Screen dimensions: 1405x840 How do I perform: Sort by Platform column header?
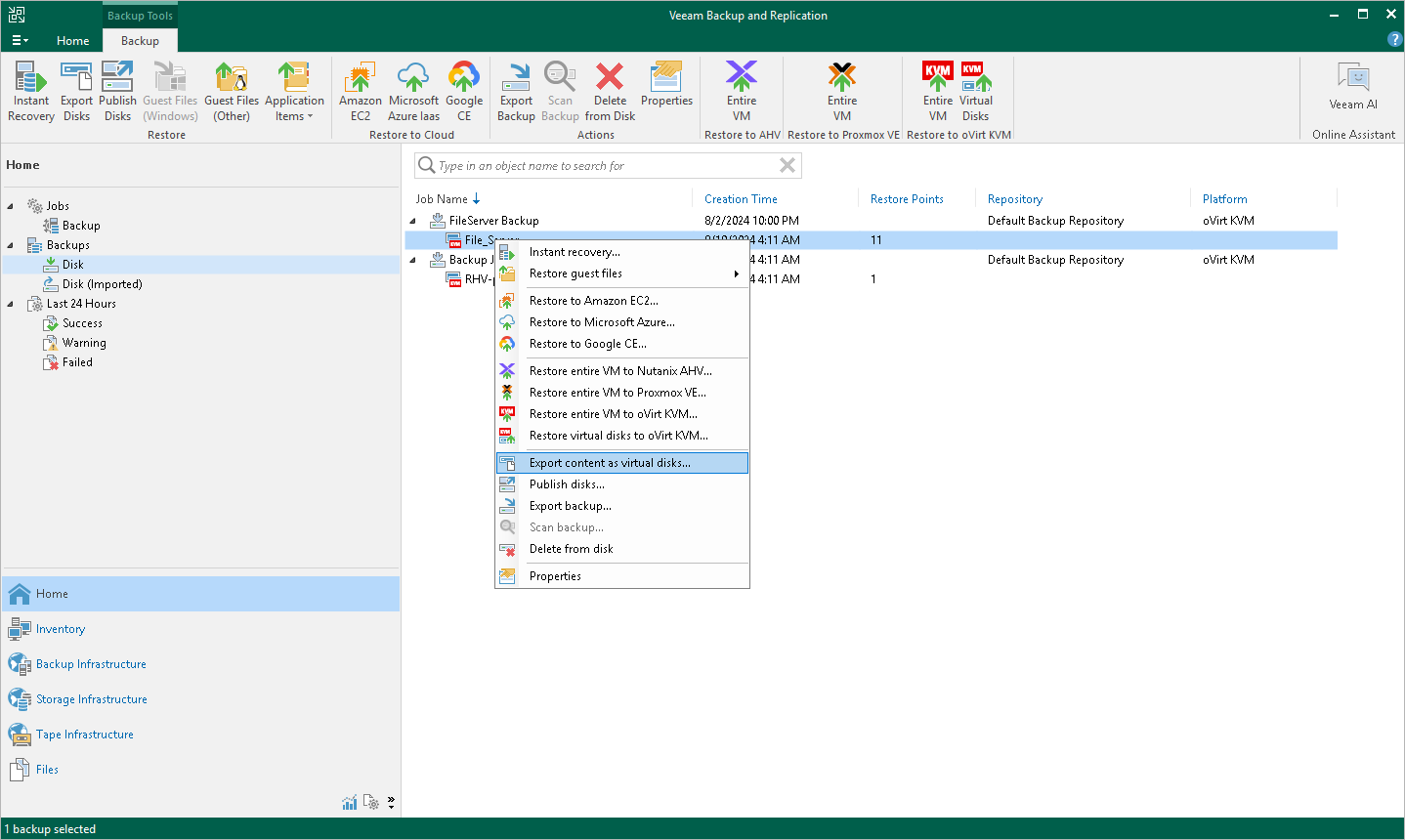[x=1224, y=199]
